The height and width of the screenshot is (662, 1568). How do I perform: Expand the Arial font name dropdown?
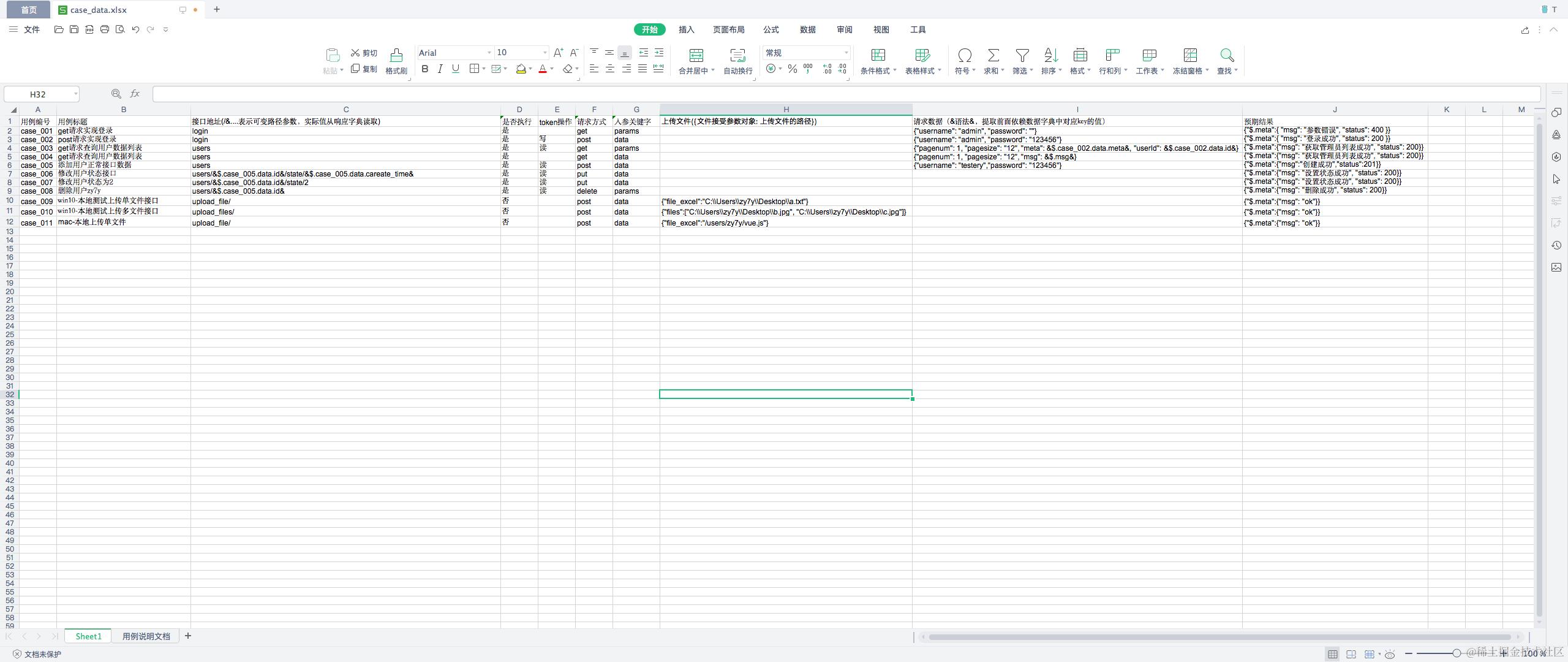coord(489,53)
